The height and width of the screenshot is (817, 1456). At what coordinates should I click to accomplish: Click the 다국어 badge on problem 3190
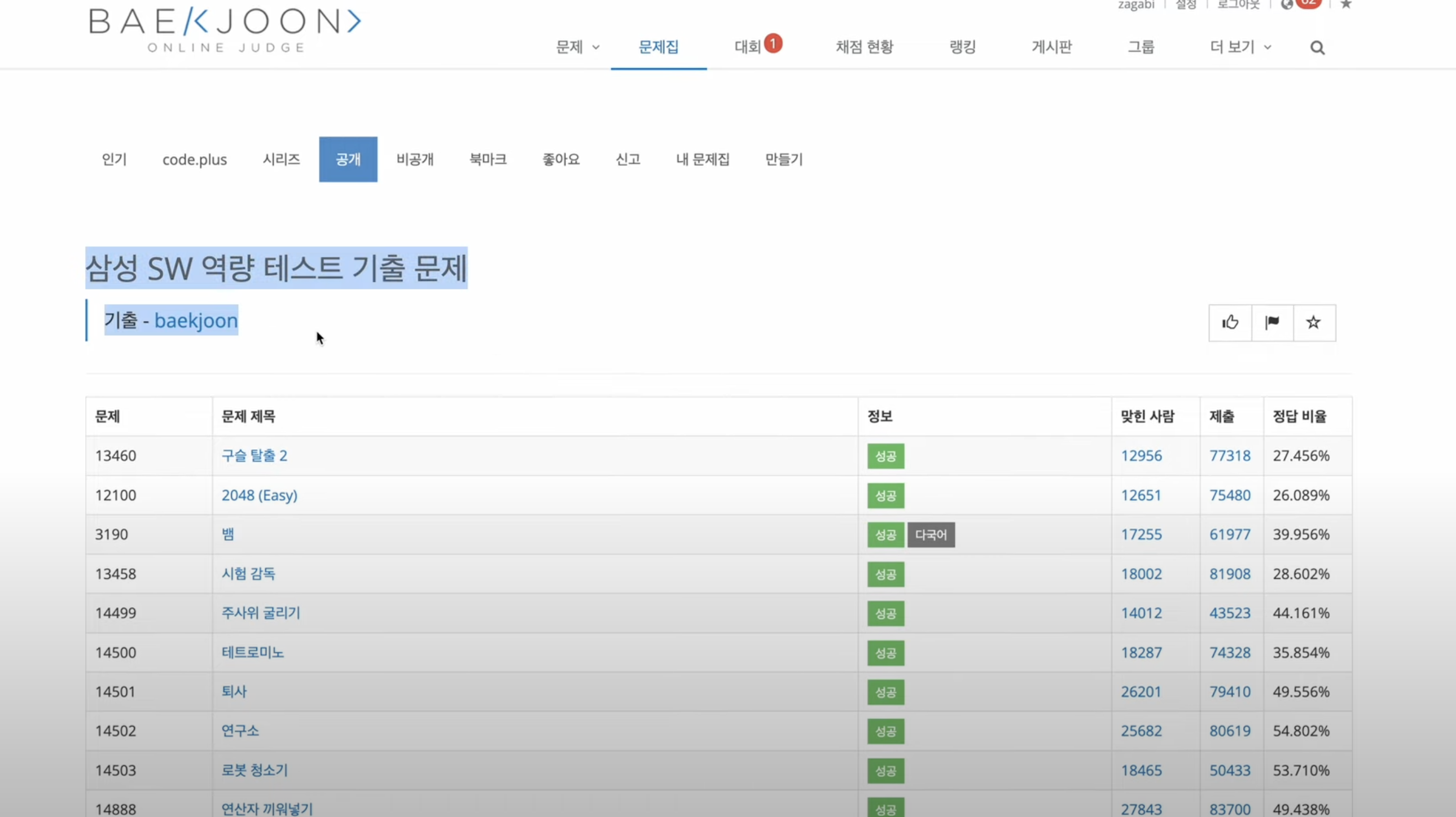pos(931,534)
